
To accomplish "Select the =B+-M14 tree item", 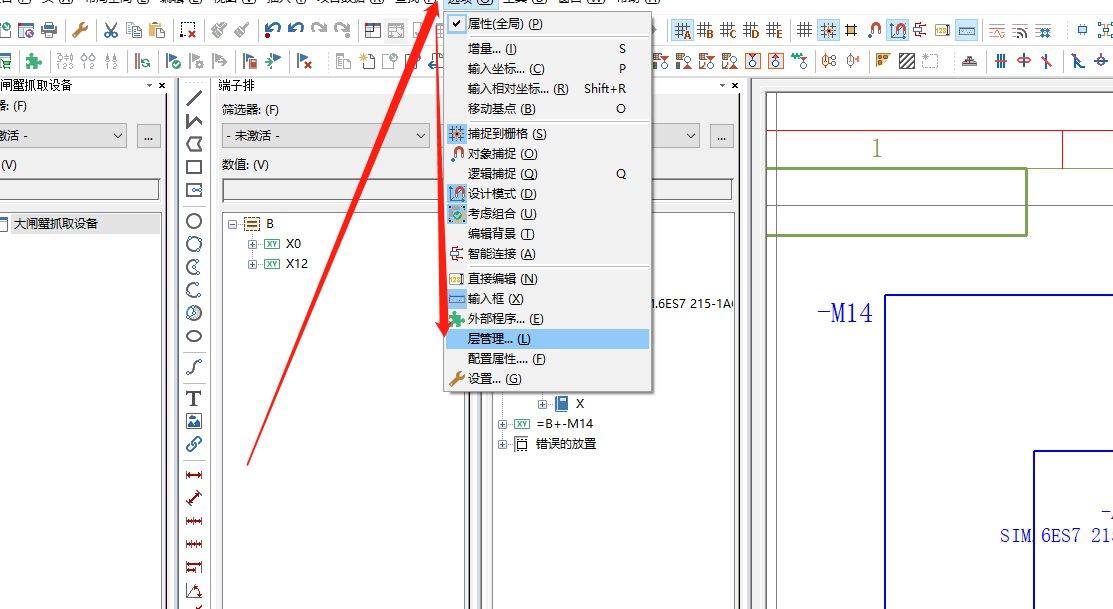I will coord(564,424).
